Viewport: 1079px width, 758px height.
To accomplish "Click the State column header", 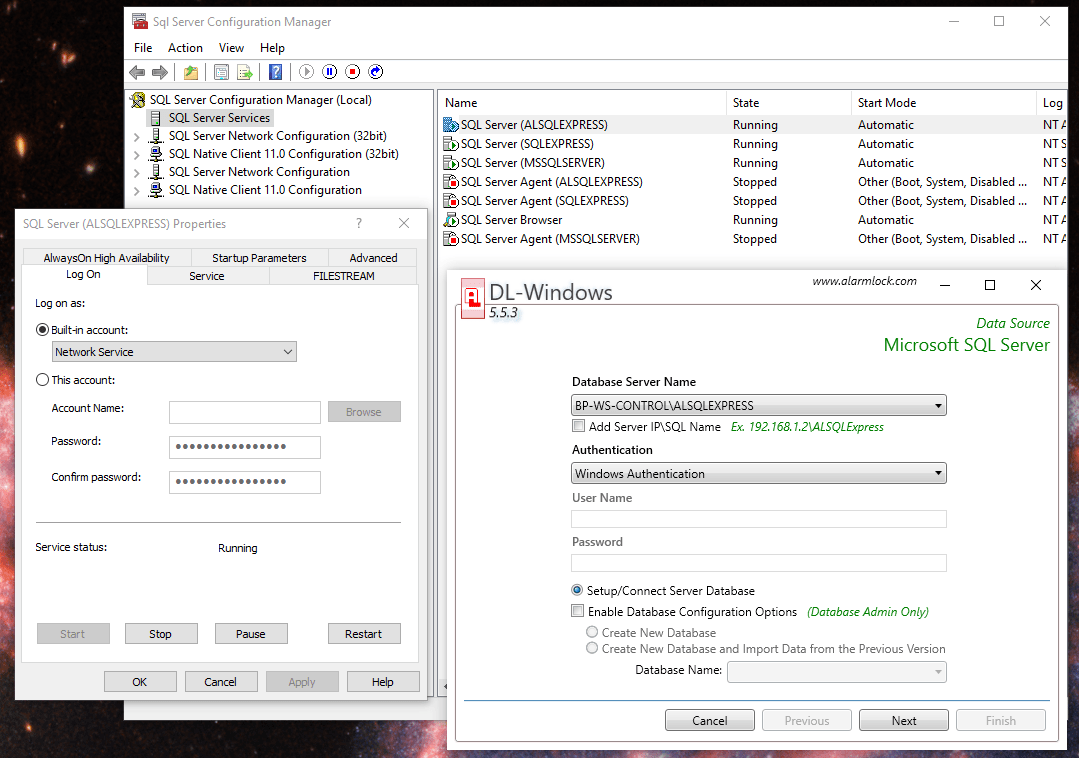I will (x=789, y=102).
